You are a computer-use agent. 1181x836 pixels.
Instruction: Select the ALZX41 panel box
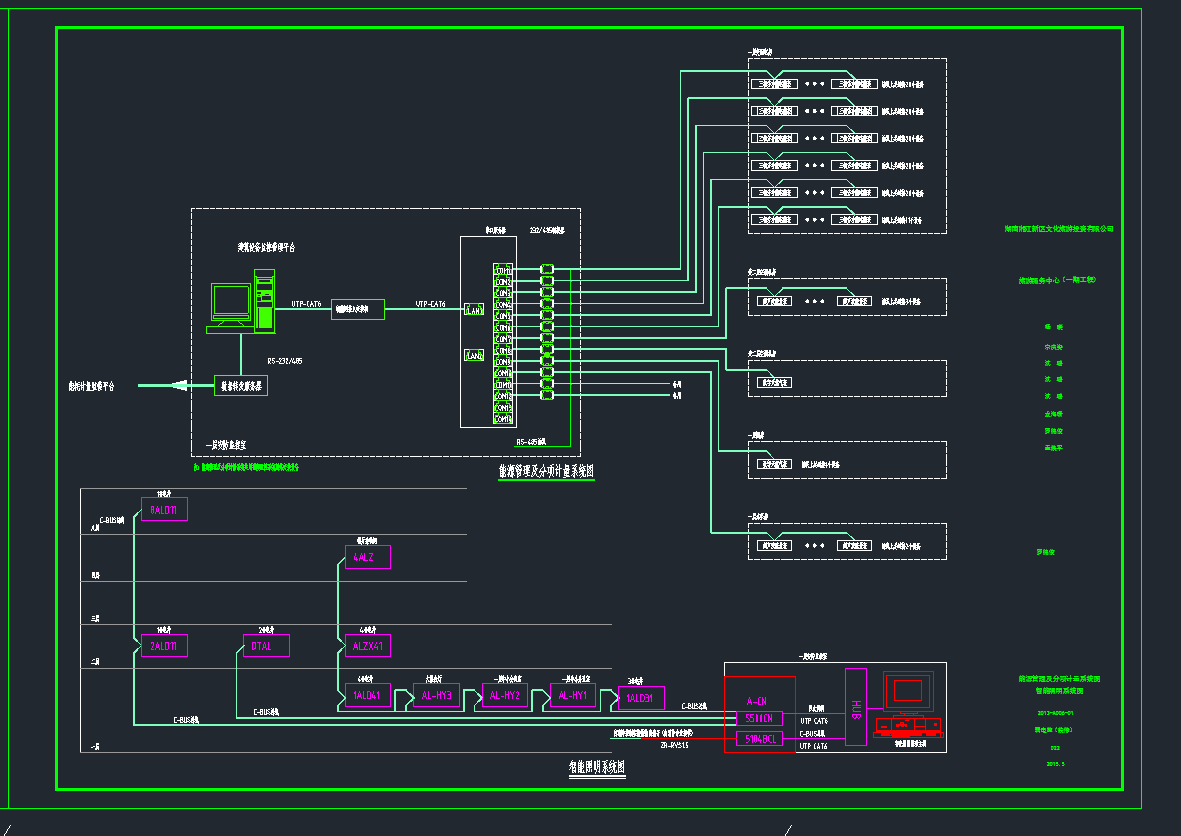(x=366, y=646)
